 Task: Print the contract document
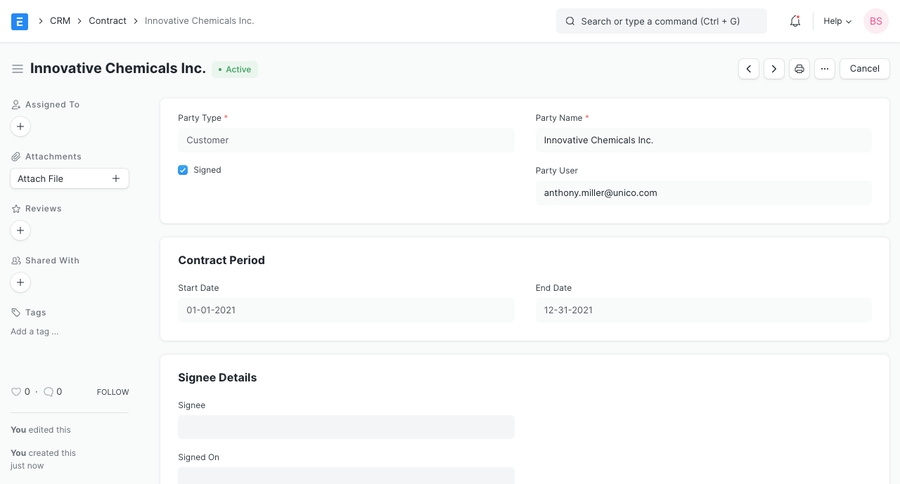pos(799,69)
